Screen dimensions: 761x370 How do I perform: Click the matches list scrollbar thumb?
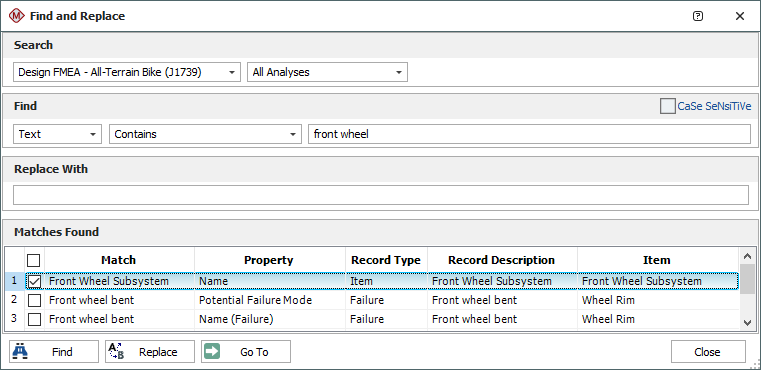[747, 279]
